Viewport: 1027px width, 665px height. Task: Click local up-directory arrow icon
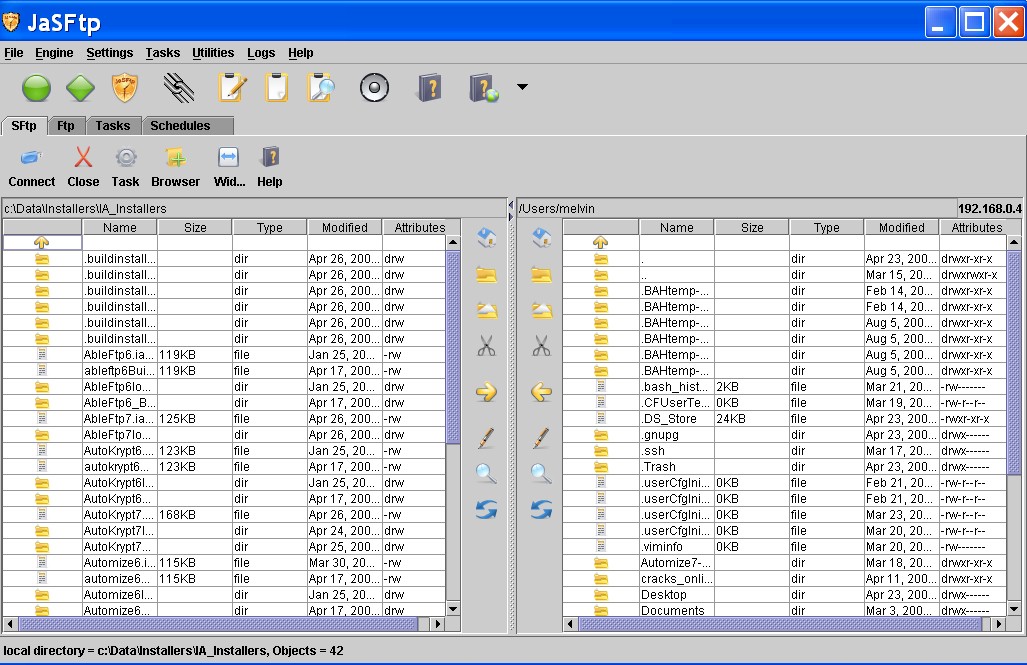point(41,242)
